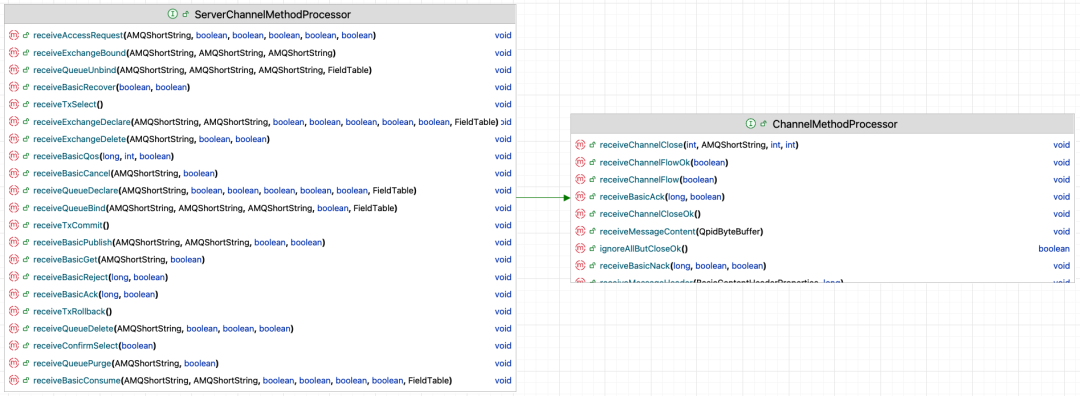Click the method icon for receiveBasicQos
Screen dimensions: 1080x396
[14, 156]
